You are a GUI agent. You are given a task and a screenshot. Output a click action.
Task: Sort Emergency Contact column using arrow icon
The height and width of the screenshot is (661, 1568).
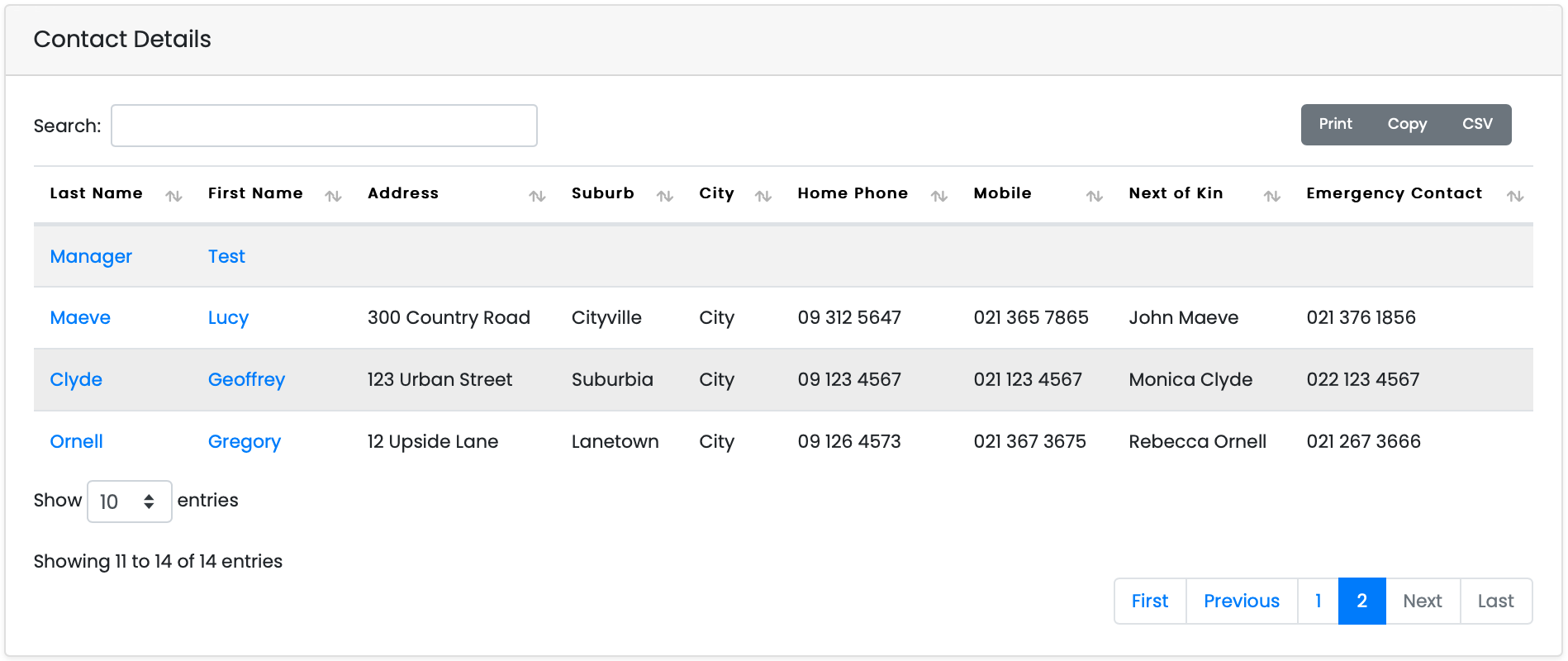pos(1514,196)
